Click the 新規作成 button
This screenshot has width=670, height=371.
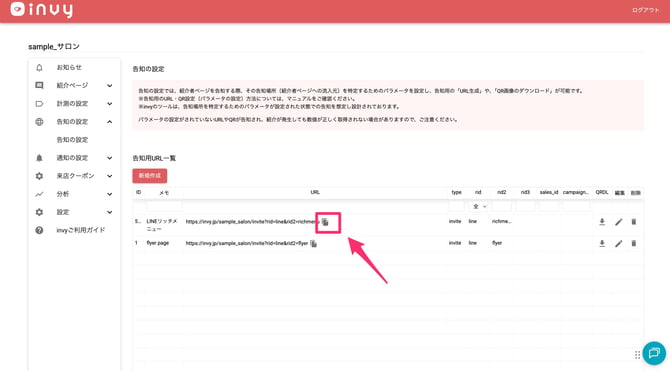[150, 176]
